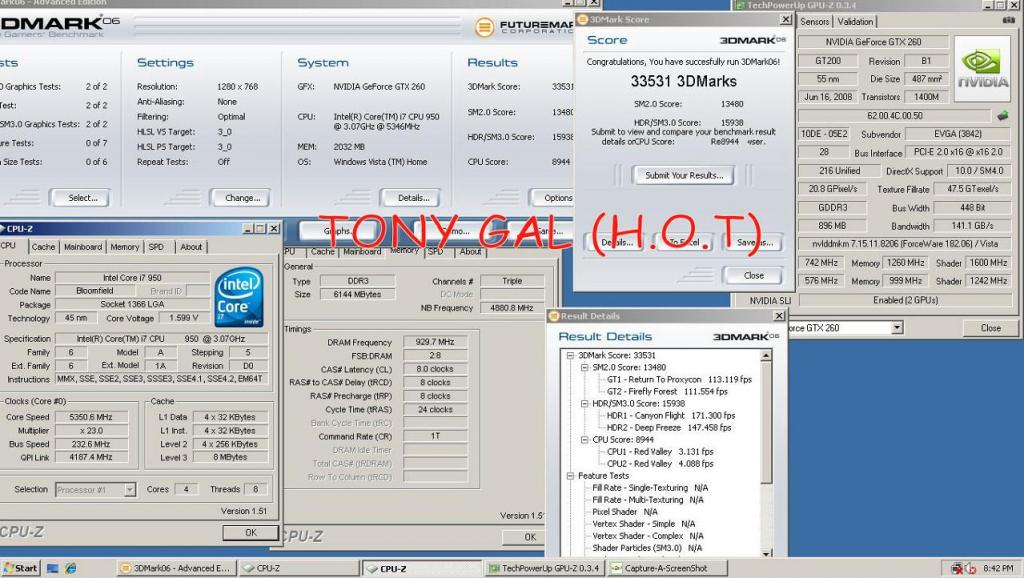Click the Show Desktop quick launch icon
The image size is (1024, 578).
click(x=53, y=568)
